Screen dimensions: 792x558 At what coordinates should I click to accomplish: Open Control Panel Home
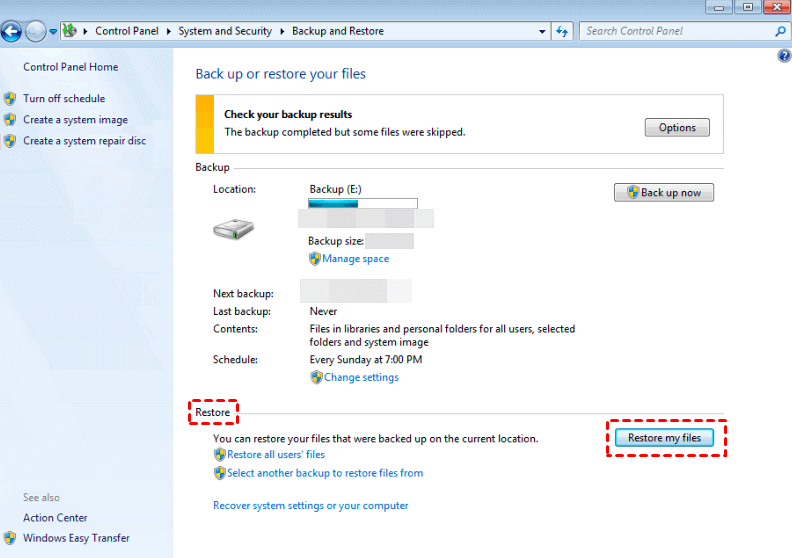[x=71, y=67]
